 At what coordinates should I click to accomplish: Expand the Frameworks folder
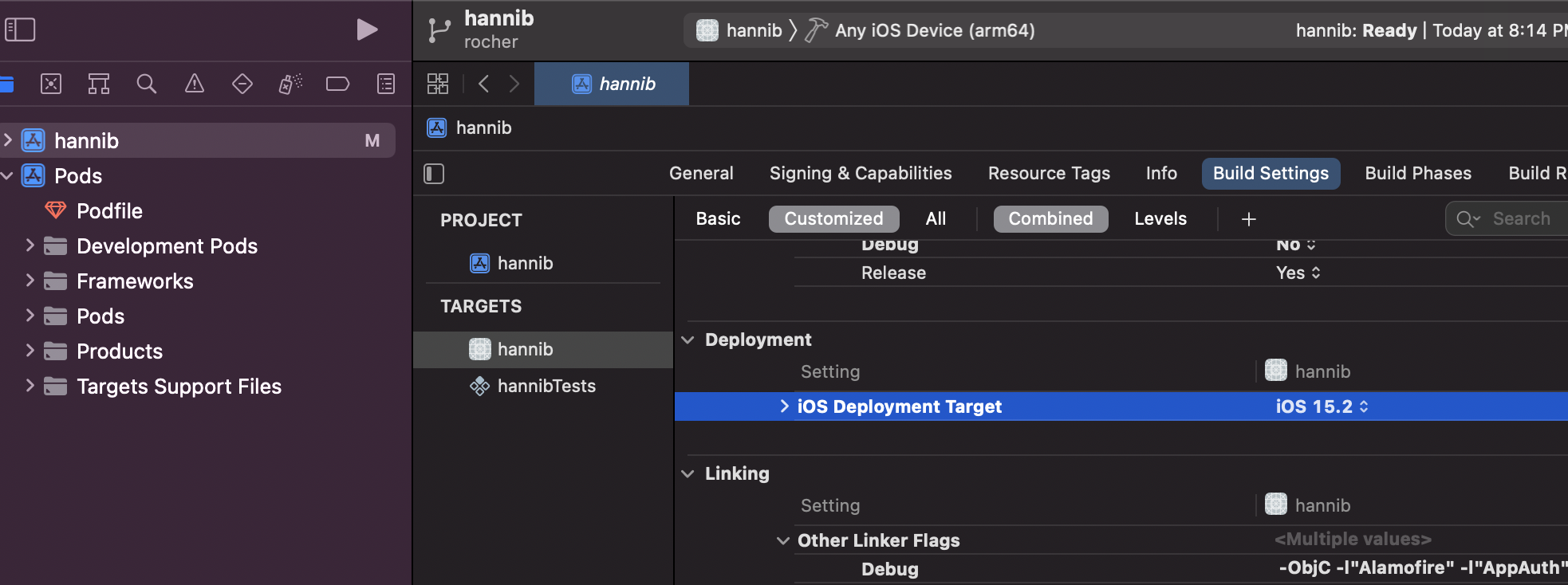coord(30,281)
